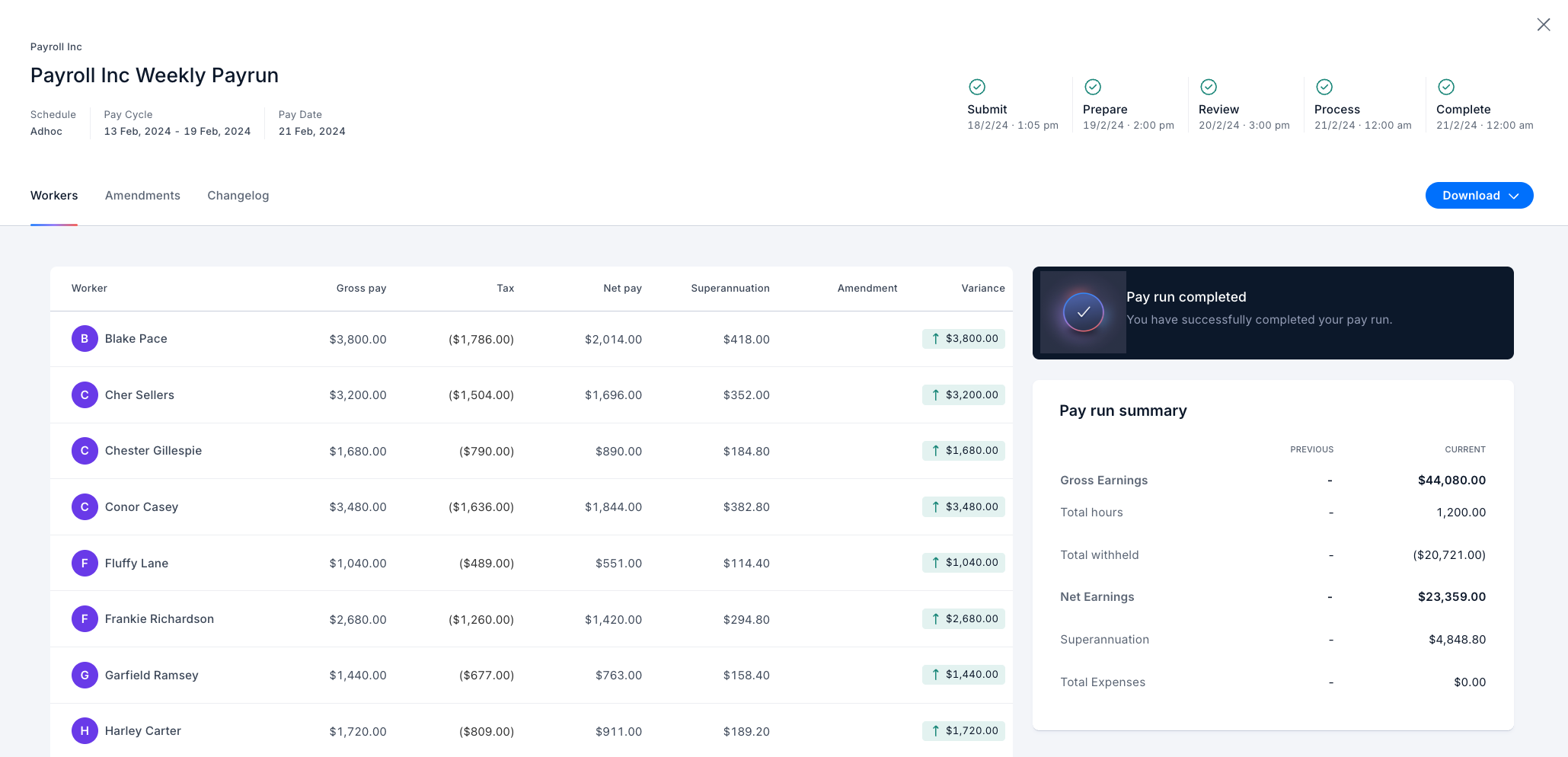
Task: Click the Variance column header
Action: click(x=982, y=289)
